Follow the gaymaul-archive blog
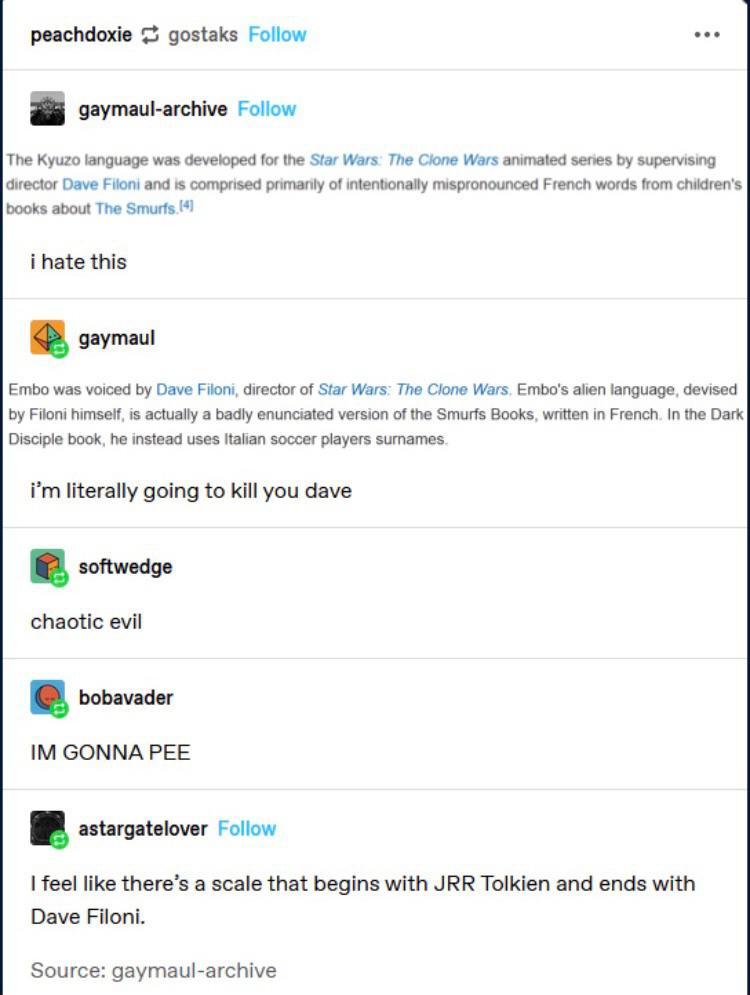The image size is (750, 995). [266, 109]
